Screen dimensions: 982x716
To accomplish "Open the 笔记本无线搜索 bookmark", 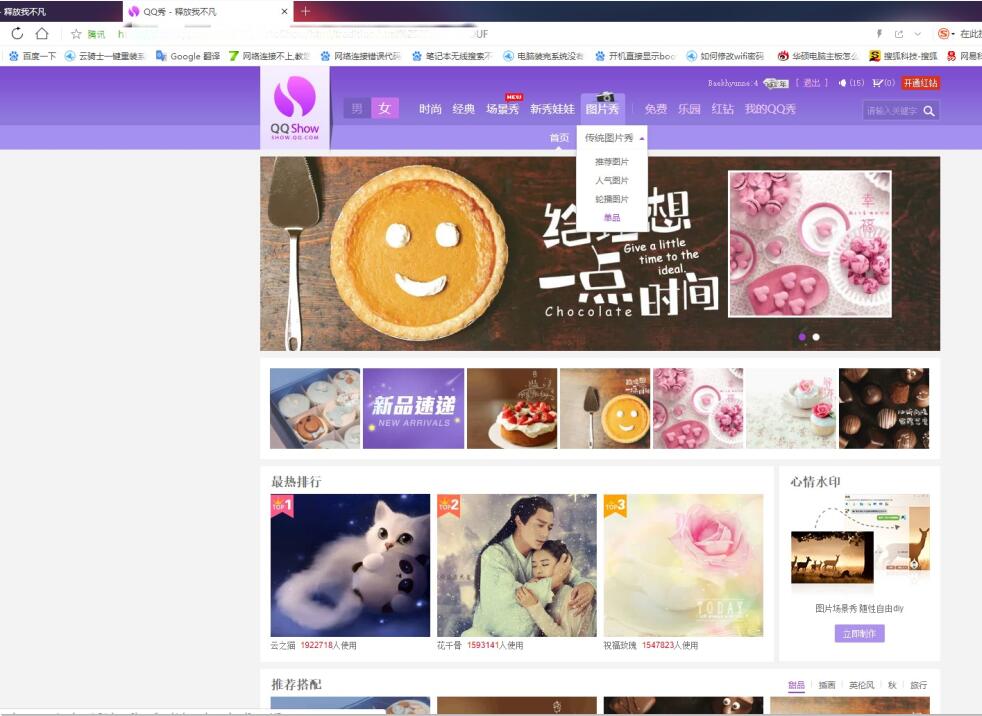I will 452,56.
